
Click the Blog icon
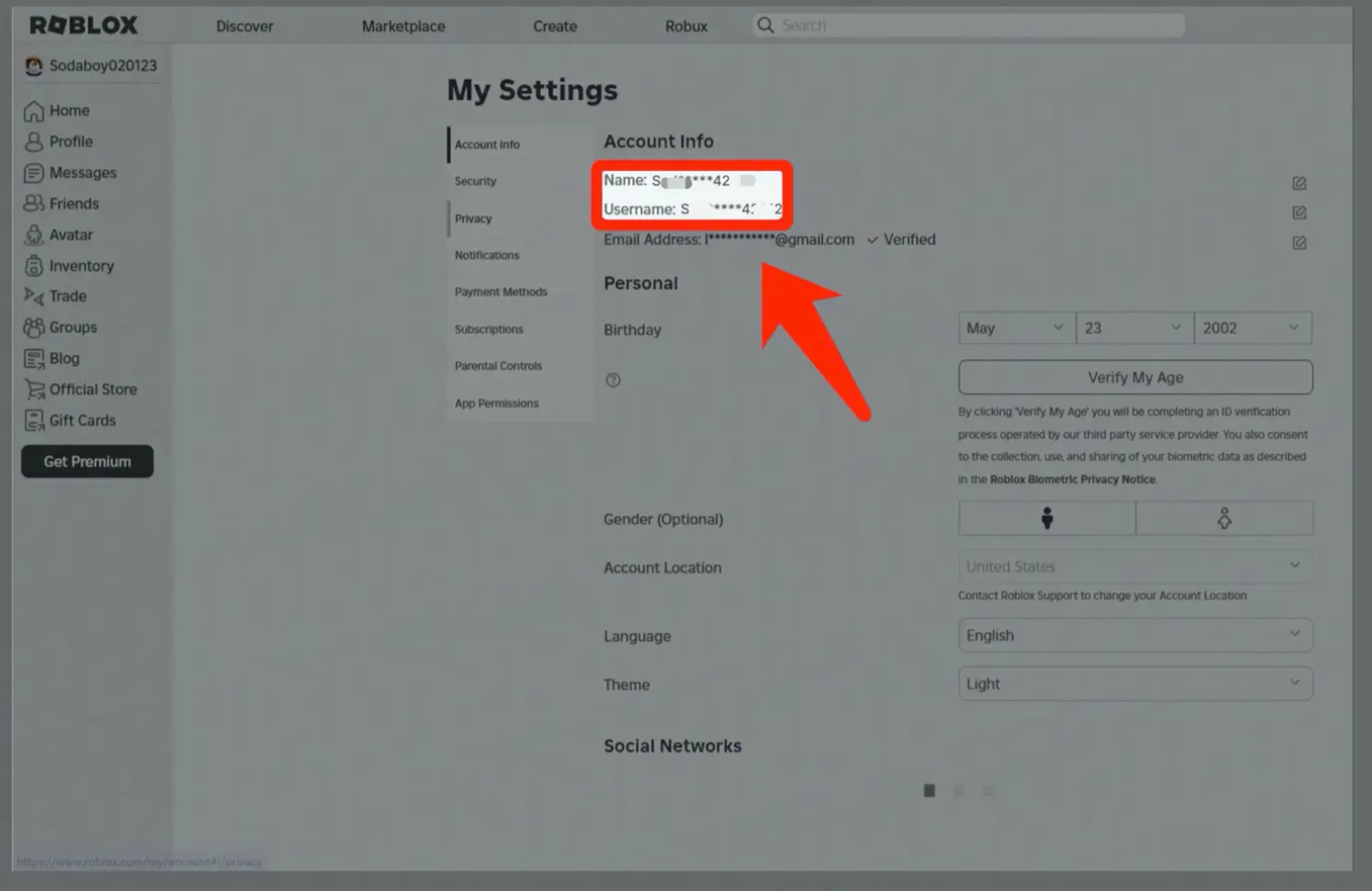[x=34, y=358]
